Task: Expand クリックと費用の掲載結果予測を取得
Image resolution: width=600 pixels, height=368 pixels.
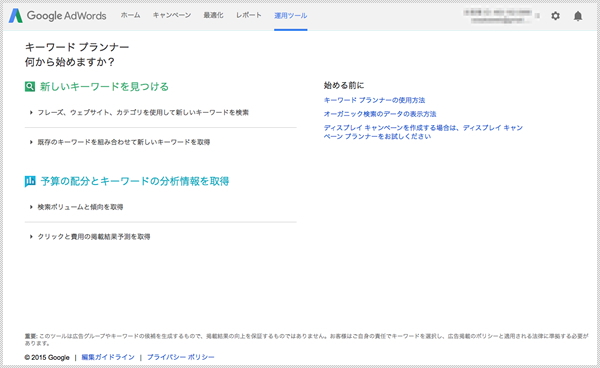Action: click(x=90, y=236)
